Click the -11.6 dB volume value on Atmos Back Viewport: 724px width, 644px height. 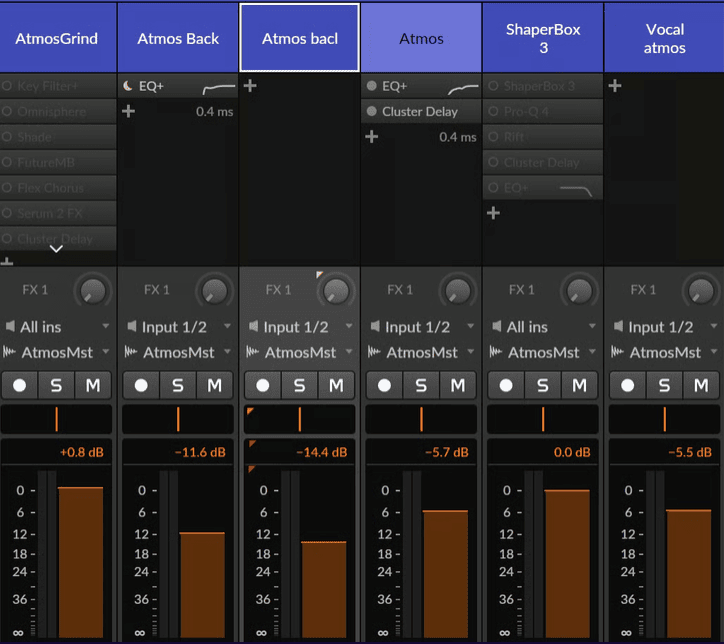click(x=200, y=452)
